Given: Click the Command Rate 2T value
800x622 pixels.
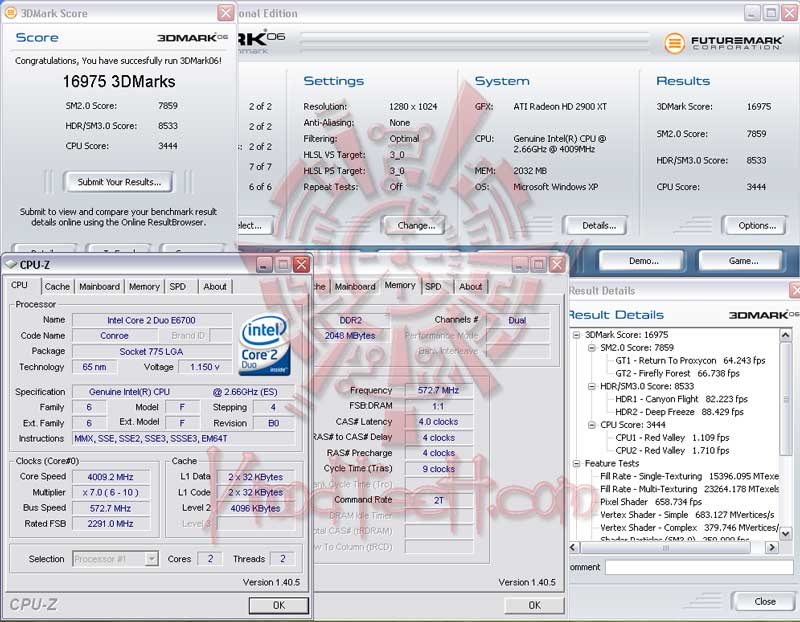Looking at the screenshot, I should (x=438, y=500).
